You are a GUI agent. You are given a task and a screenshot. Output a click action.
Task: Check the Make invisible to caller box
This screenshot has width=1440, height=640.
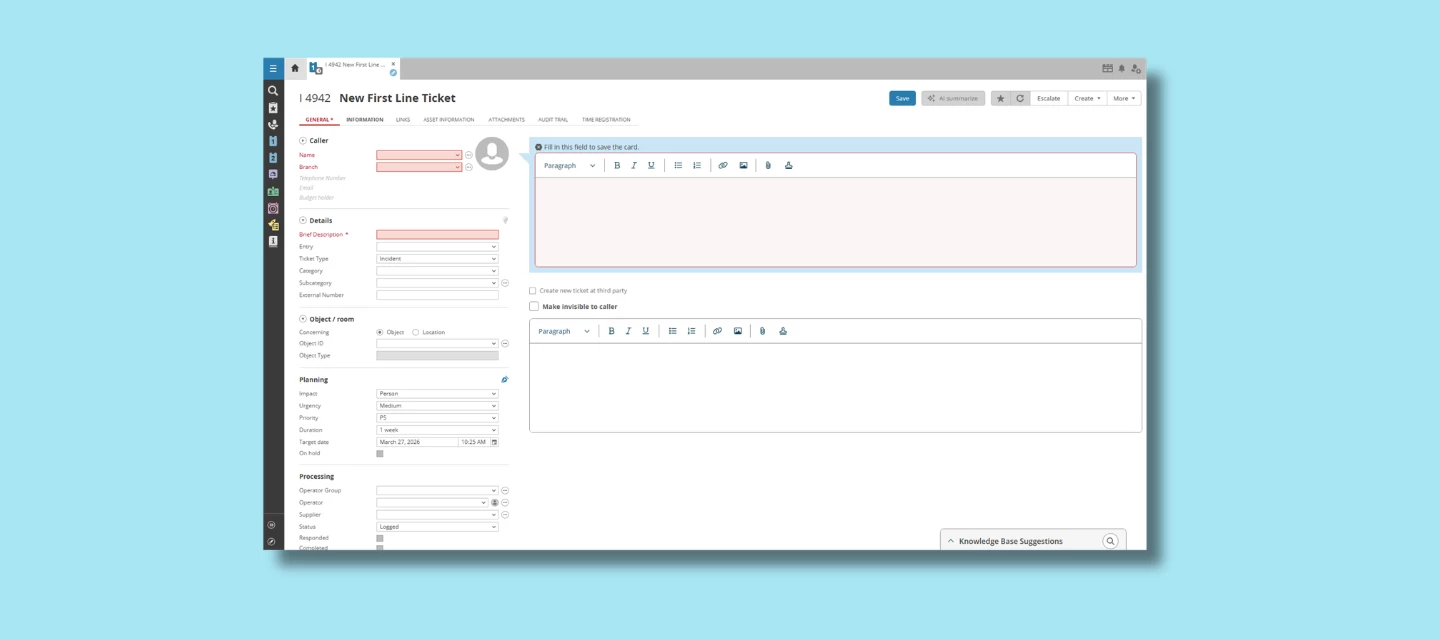[532, 306]
